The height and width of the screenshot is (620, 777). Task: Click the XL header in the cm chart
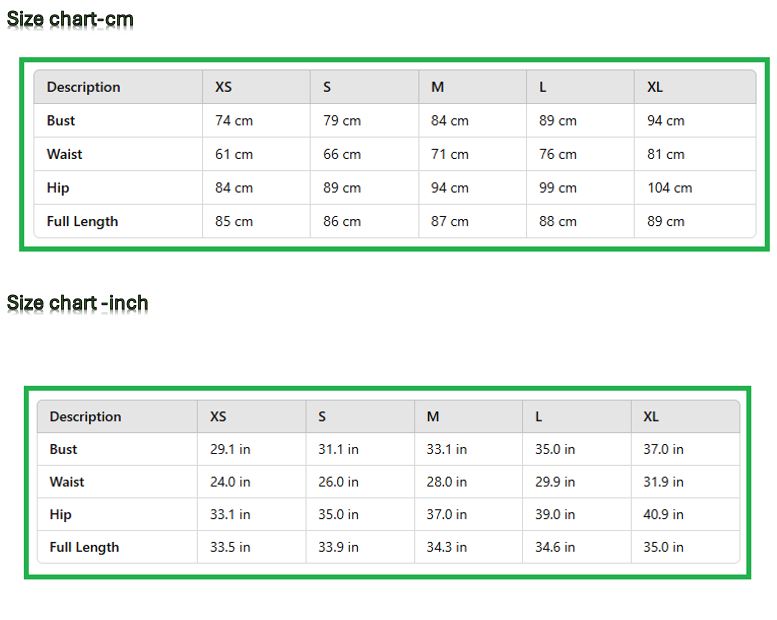pyautogui.click(x=655, y=87)
